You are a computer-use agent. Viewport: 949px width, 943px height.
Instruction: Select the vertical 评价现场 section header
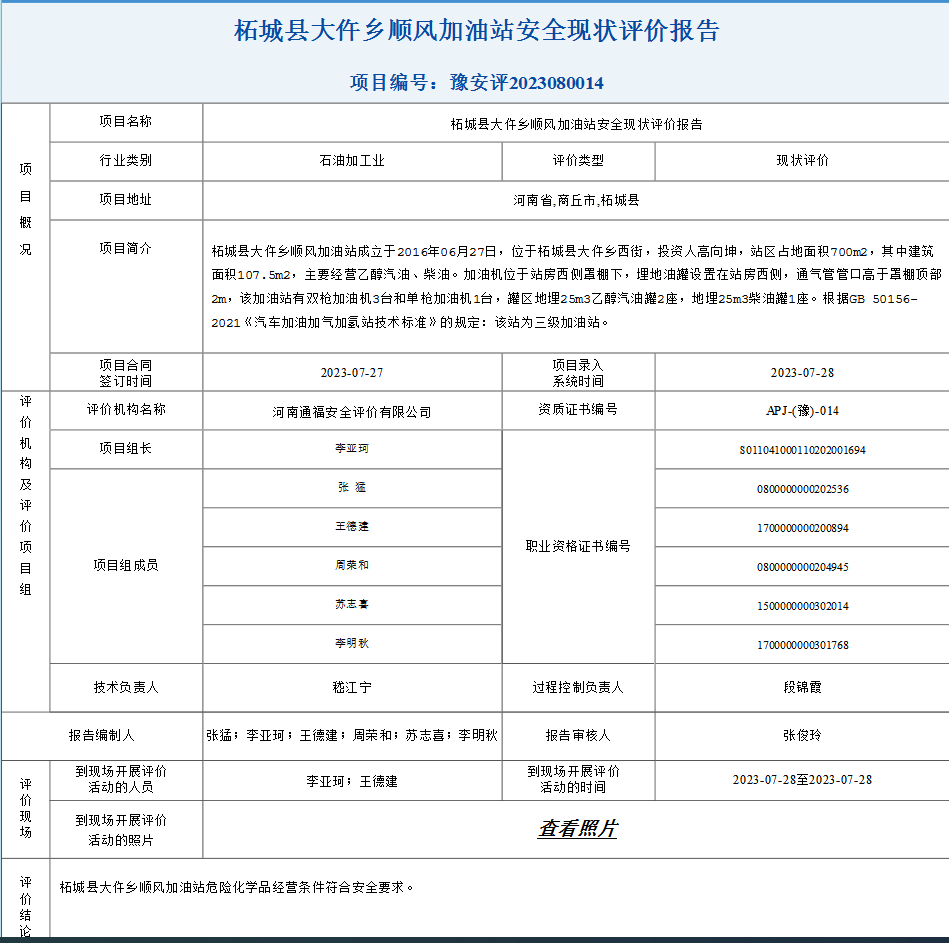point(25,808)
